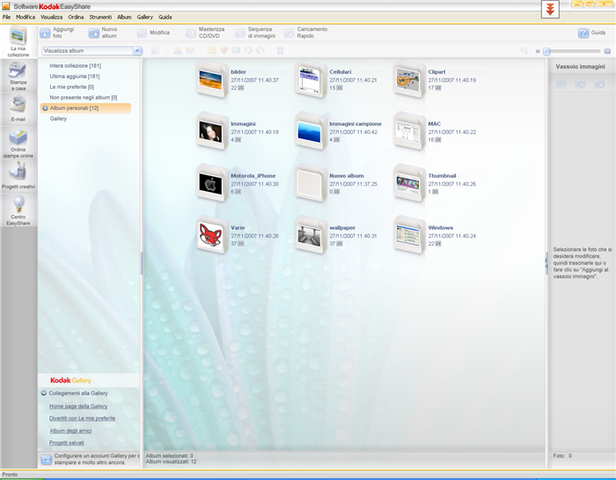This screenshot has width=616, height=480.
Task: Click the small thumbnail size icon
Action: [537, 51]
